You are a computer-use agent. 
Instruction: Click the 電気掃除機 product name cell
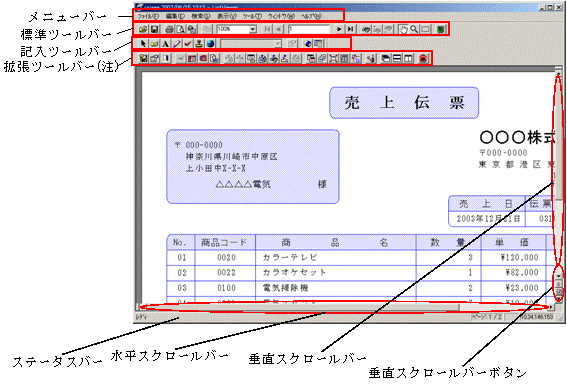(336, 288)
